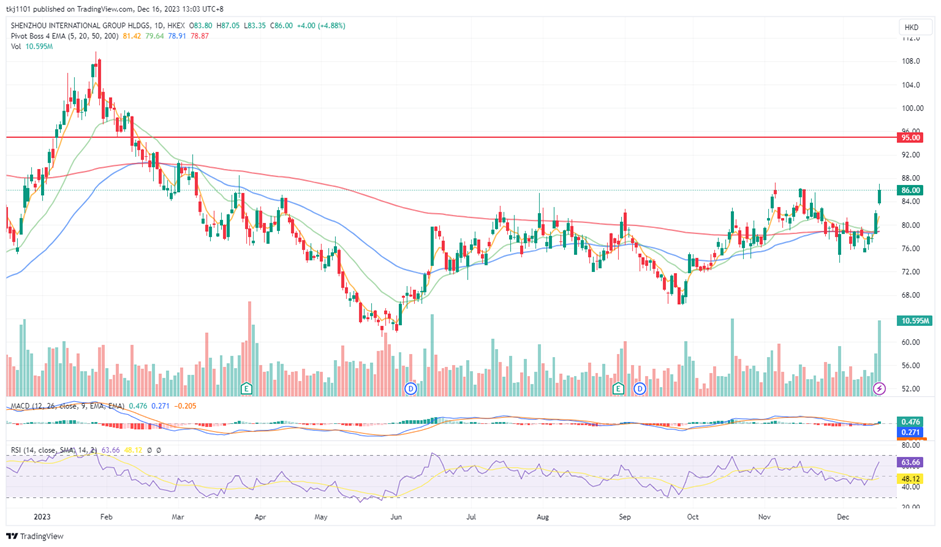The width and height of the screenshot is (941, 547).
Task: Click the 68.00 price axis label
Action: click(x=910, y=295)
